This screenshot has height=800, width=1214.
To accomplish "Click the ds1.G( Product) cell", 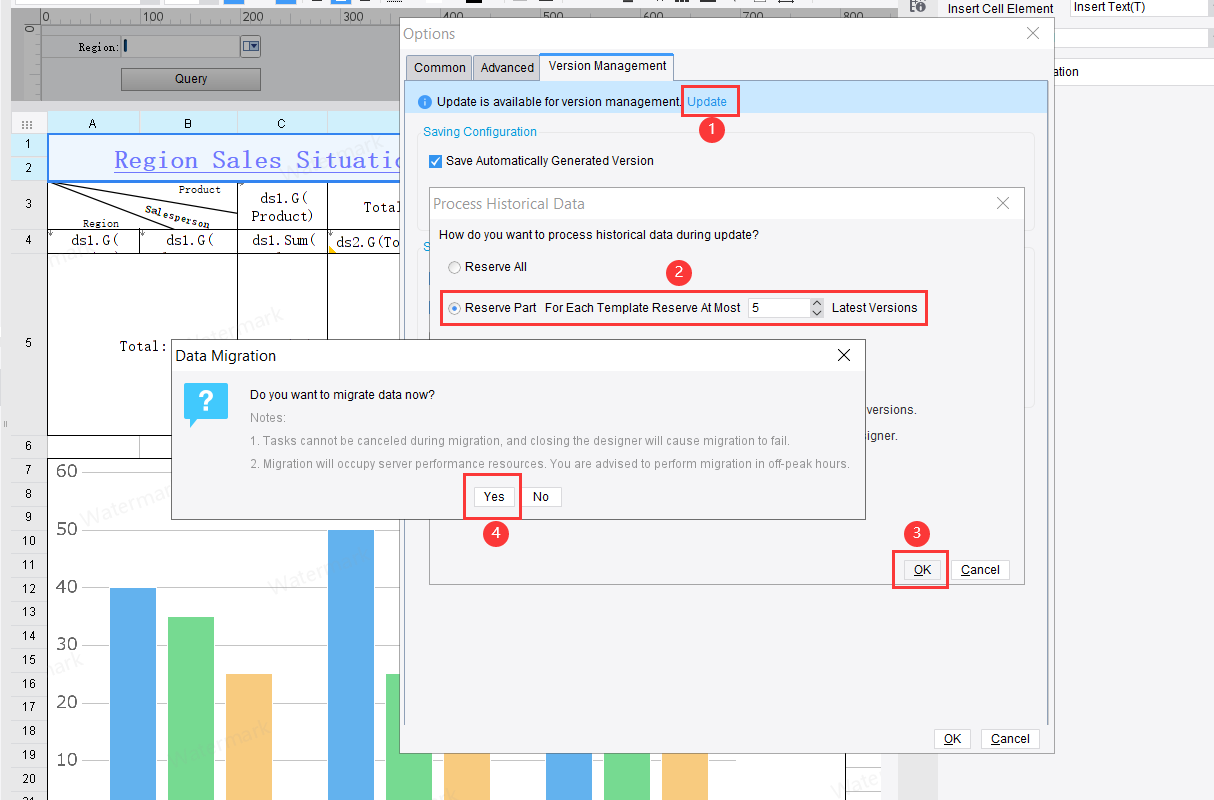I will click(x=282, y=206).
